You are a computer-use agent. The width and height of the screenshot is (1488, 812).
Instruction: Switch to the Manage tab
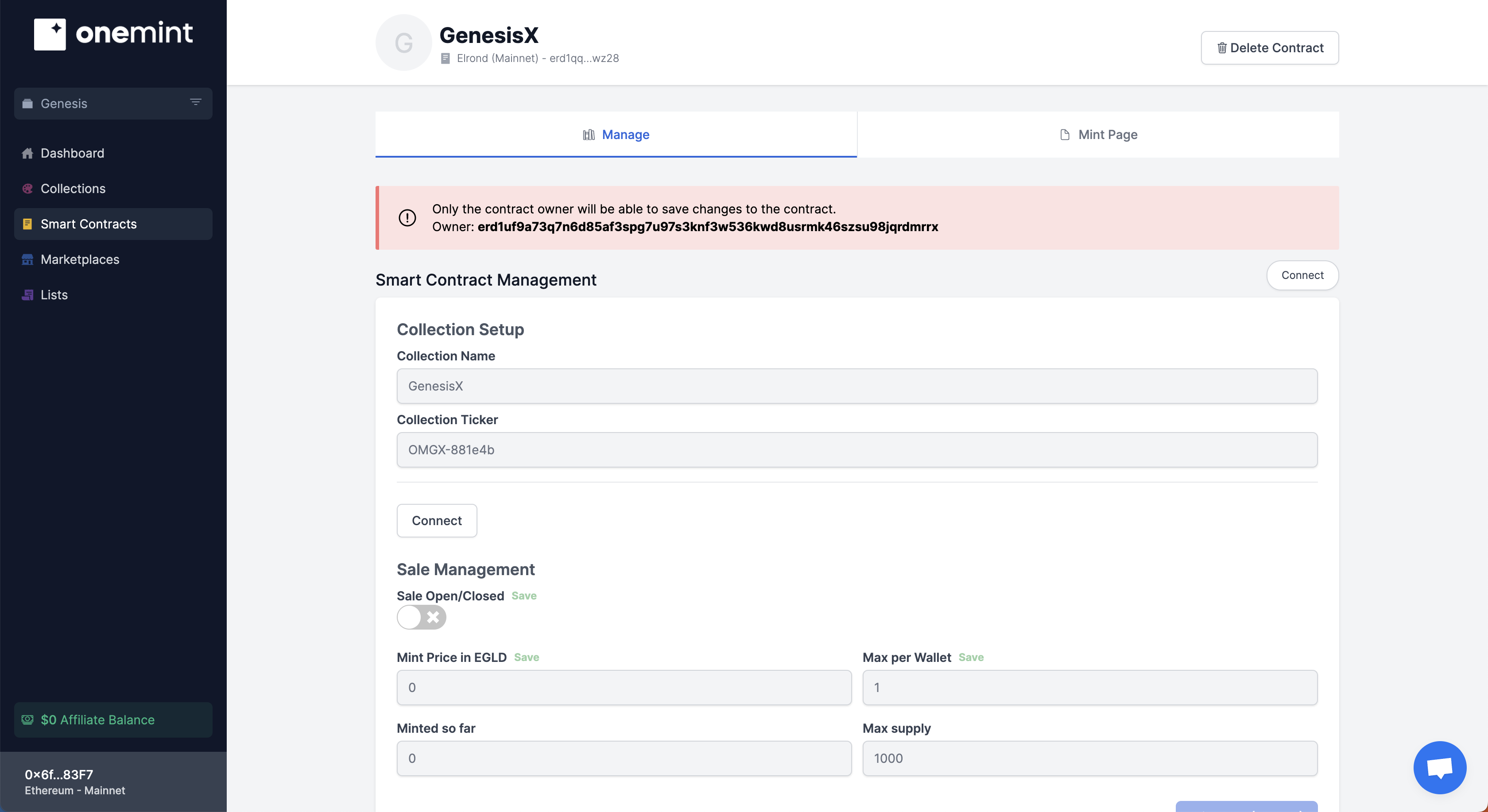pos(616,135)
